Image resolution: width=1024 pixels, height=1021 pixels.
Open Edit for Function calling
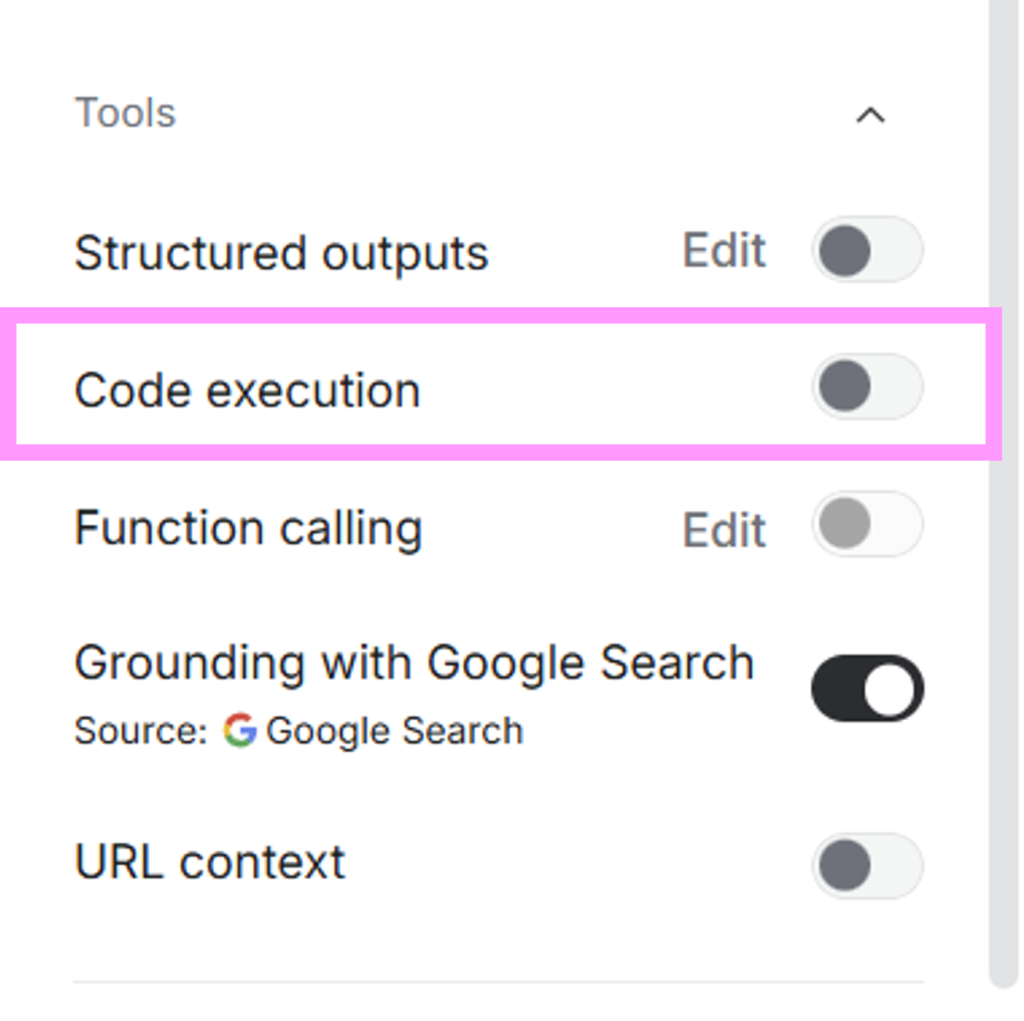point(724,530)
